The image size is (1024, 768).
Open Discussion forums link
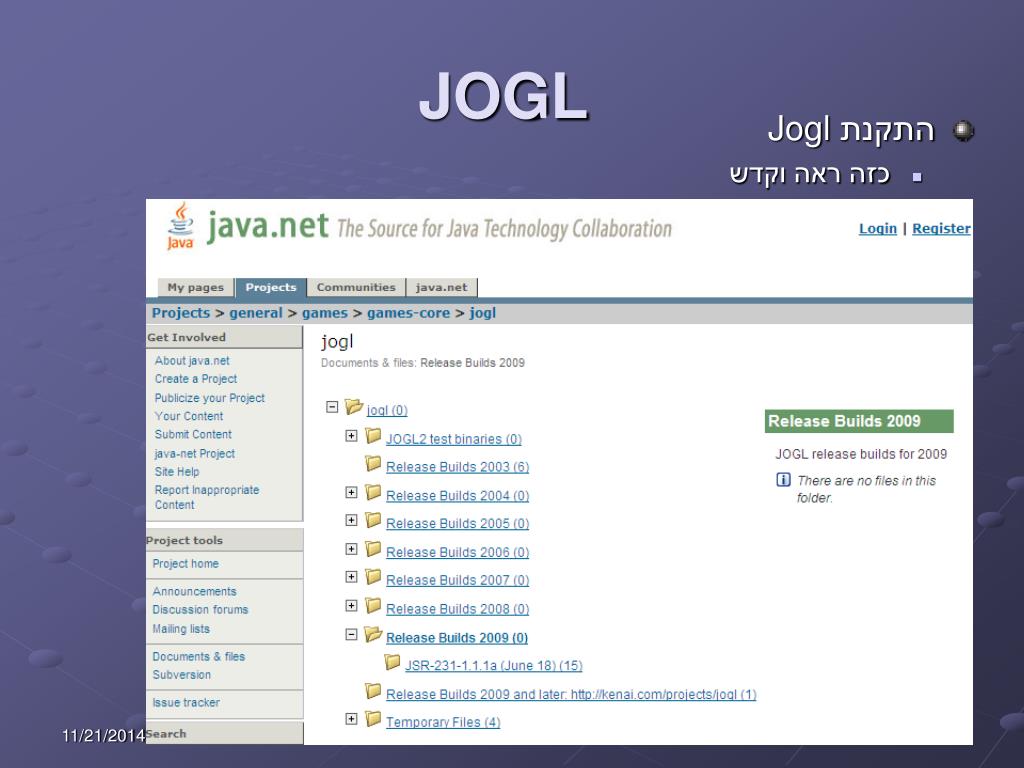click(200, 609)
